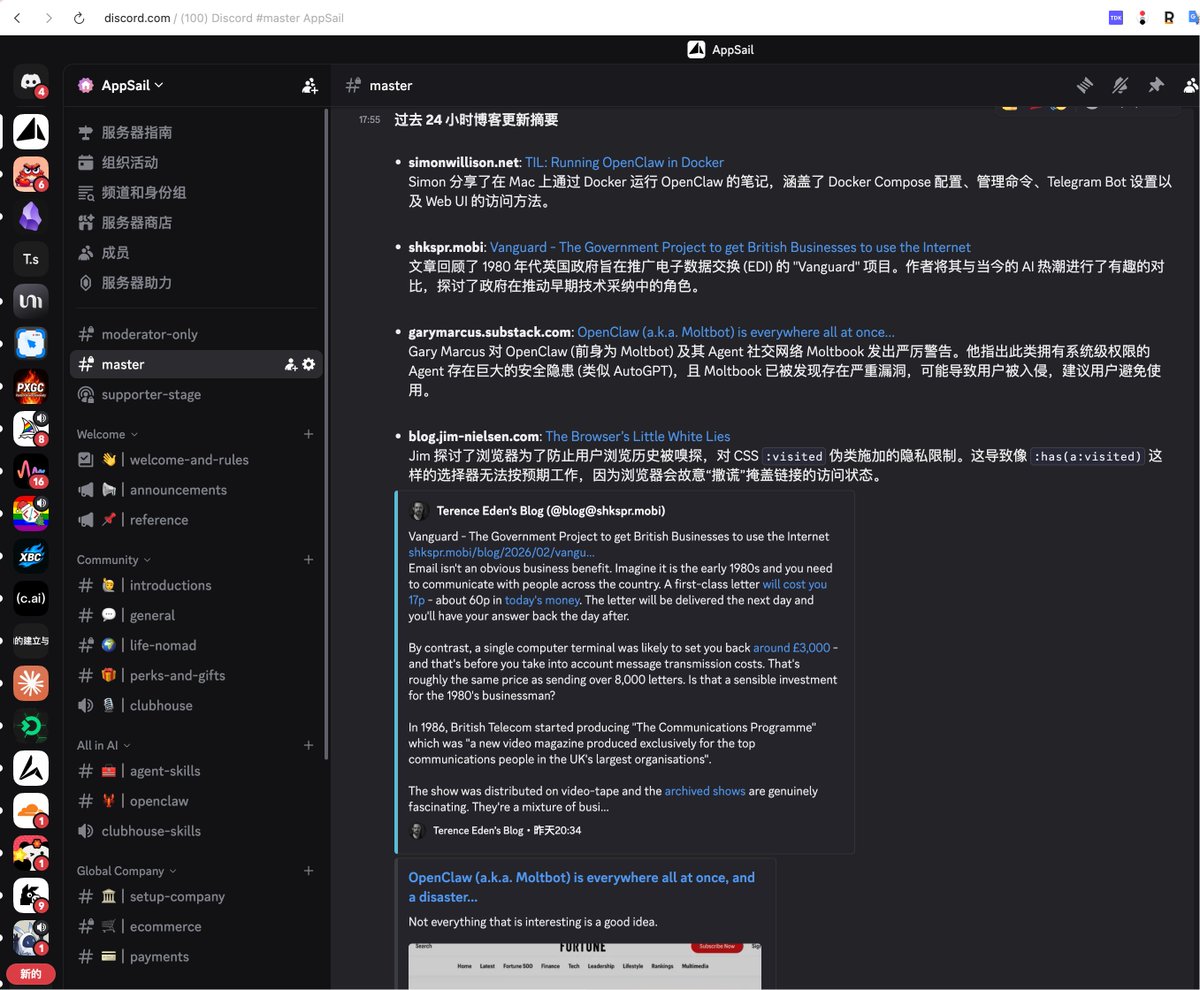Click invite people icon next to AppSail header
This screenshot has height=990, width=1200.
pos(310,86)
